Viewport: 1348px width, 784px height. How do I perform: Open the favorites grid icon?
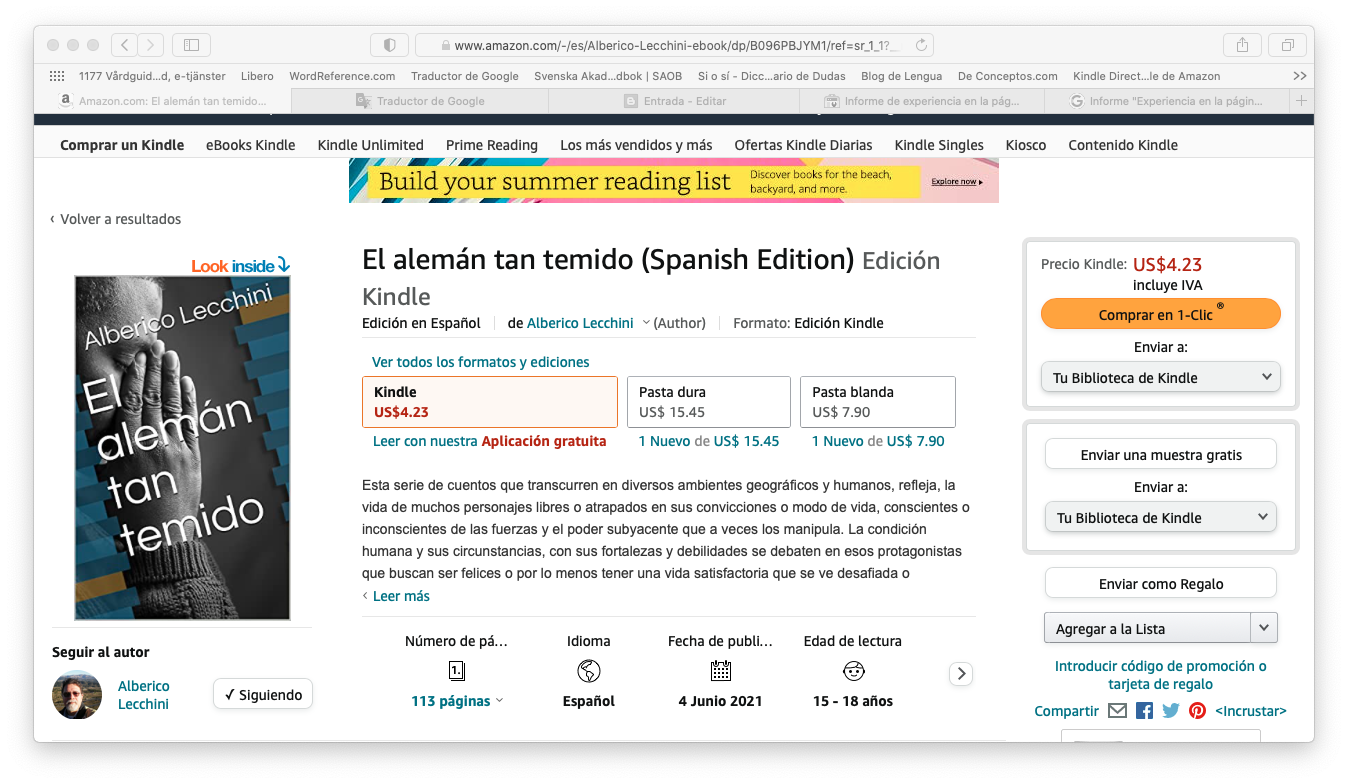pos(57,76)
